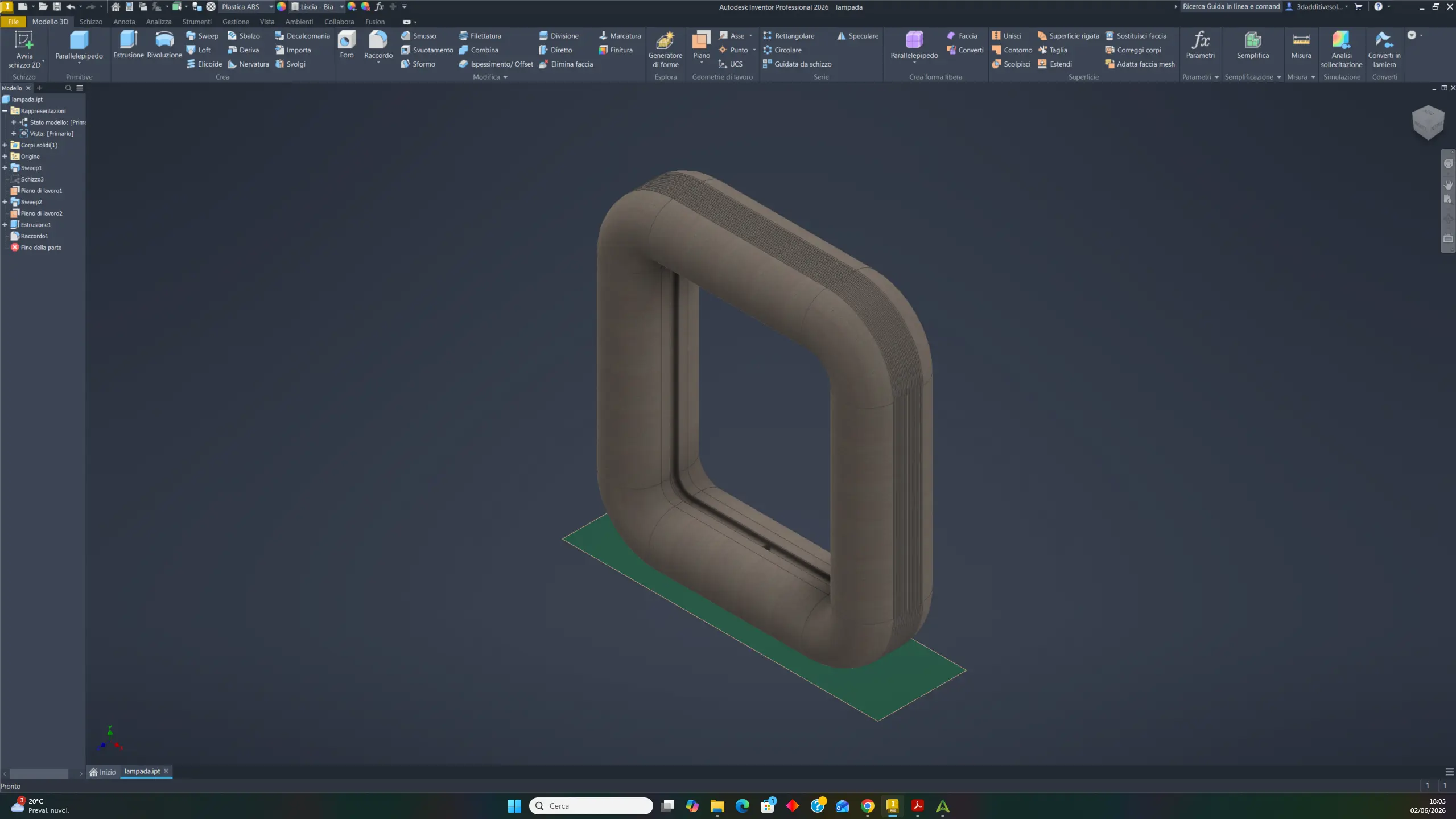Open Google Chrome from taskbar
This screenshot has width=1456, height=819.
coord(867,806)
